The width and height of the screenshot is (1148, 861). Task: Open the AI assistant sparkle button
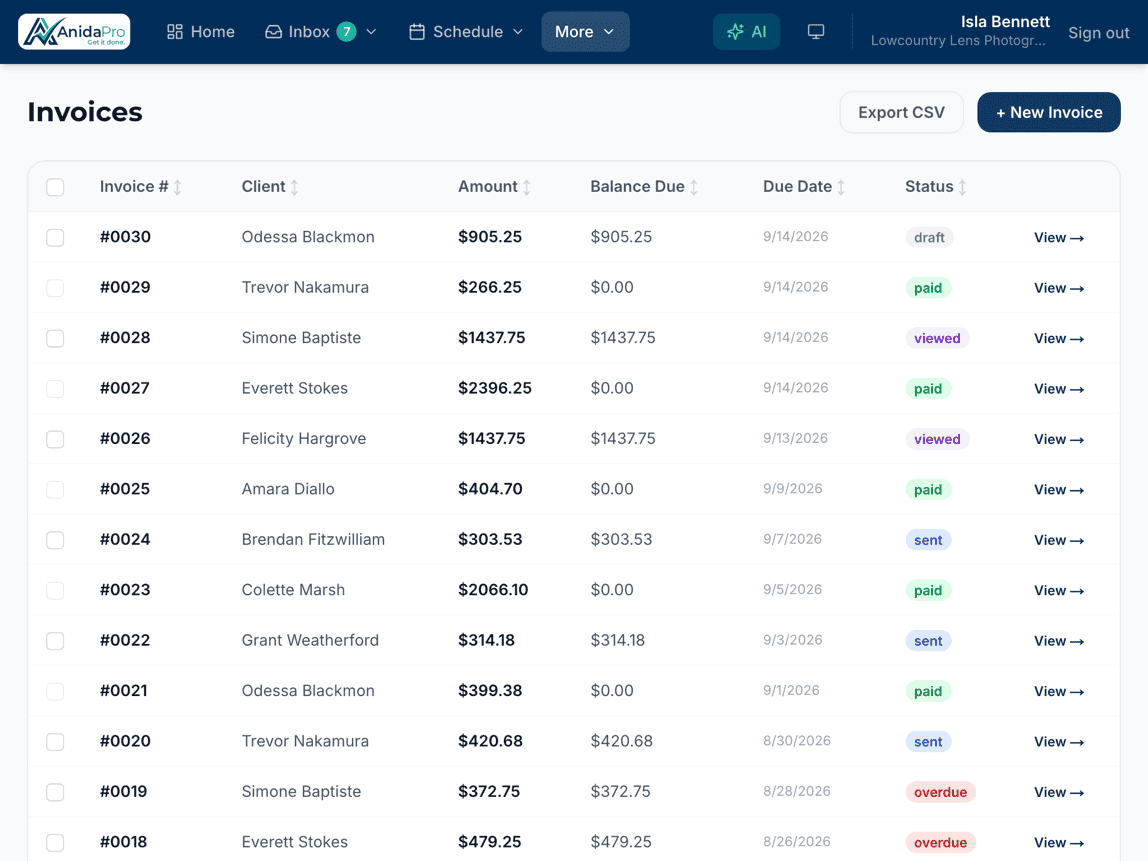(746, 31)
